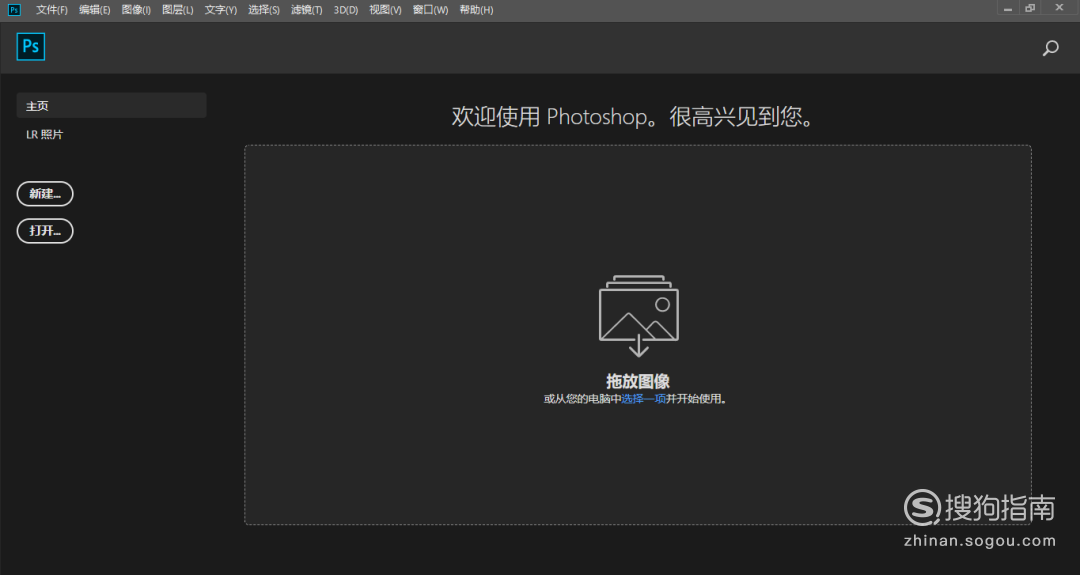The width and height of the screenshot is (1080, 575).
Task: Open the 3D(D) menu
Action: [346, 10]
